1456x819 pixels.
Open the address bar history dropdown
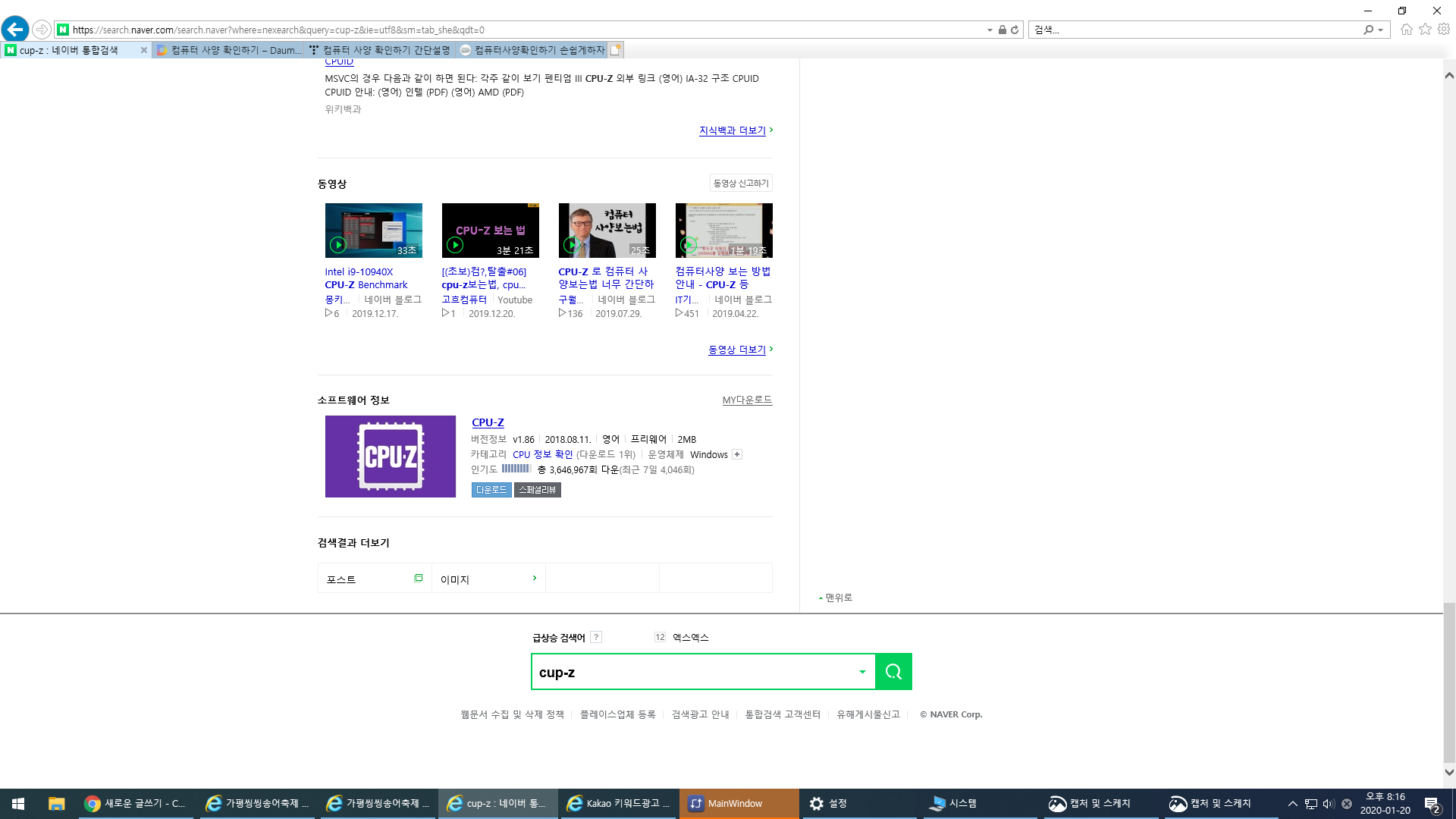990,30
